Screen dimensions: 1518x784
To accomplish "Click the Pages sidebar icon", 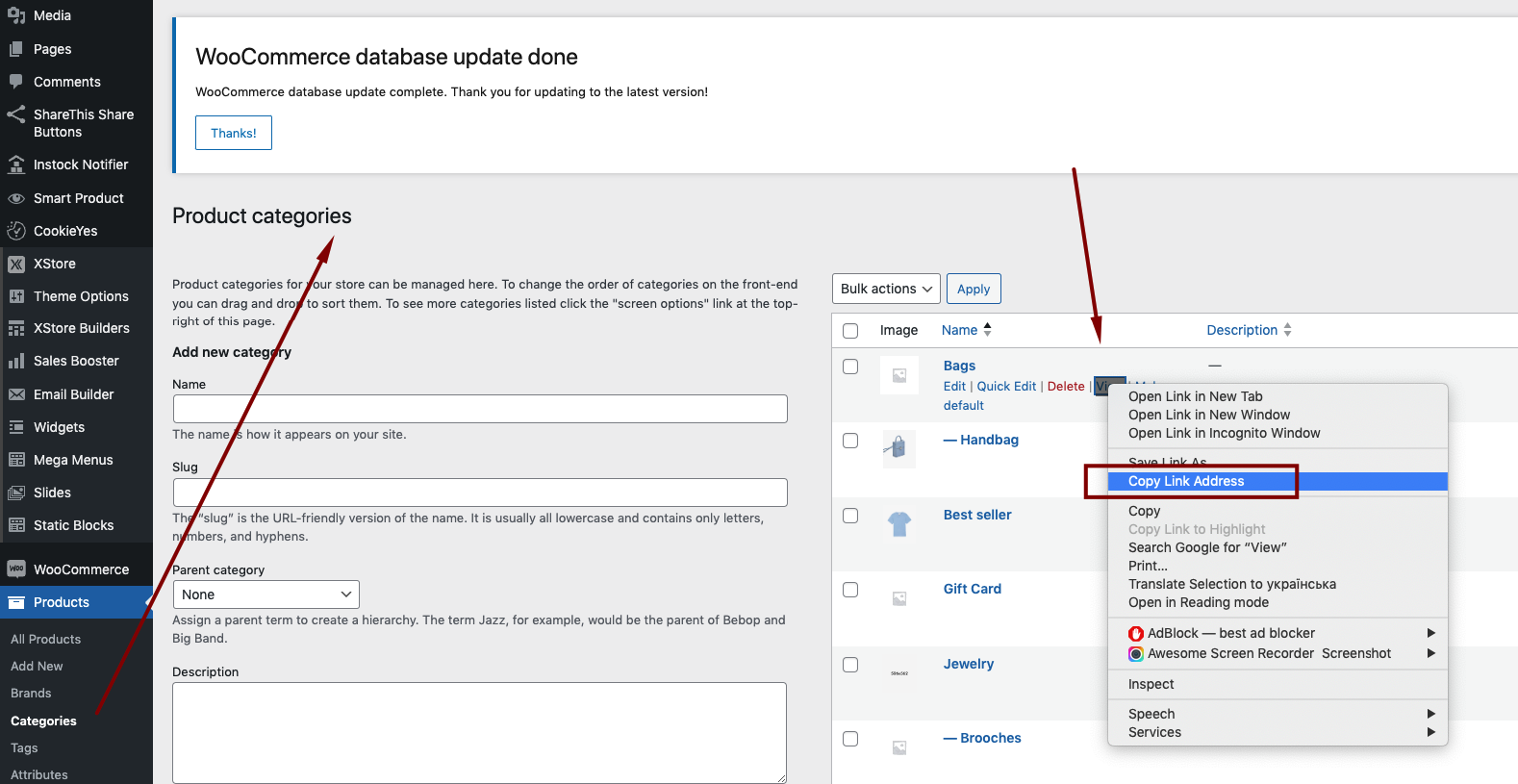I will pyautogui.click(x=16, y=49).
